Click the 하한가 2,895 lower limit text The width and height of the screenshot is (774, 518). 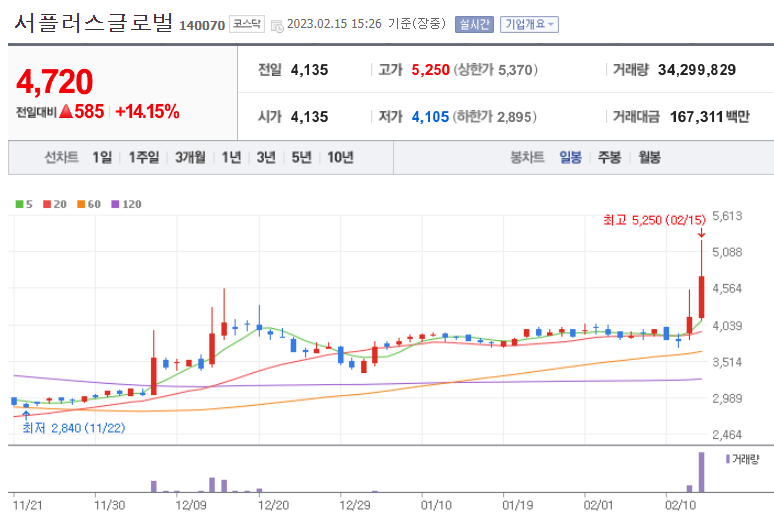pos(495,117)
